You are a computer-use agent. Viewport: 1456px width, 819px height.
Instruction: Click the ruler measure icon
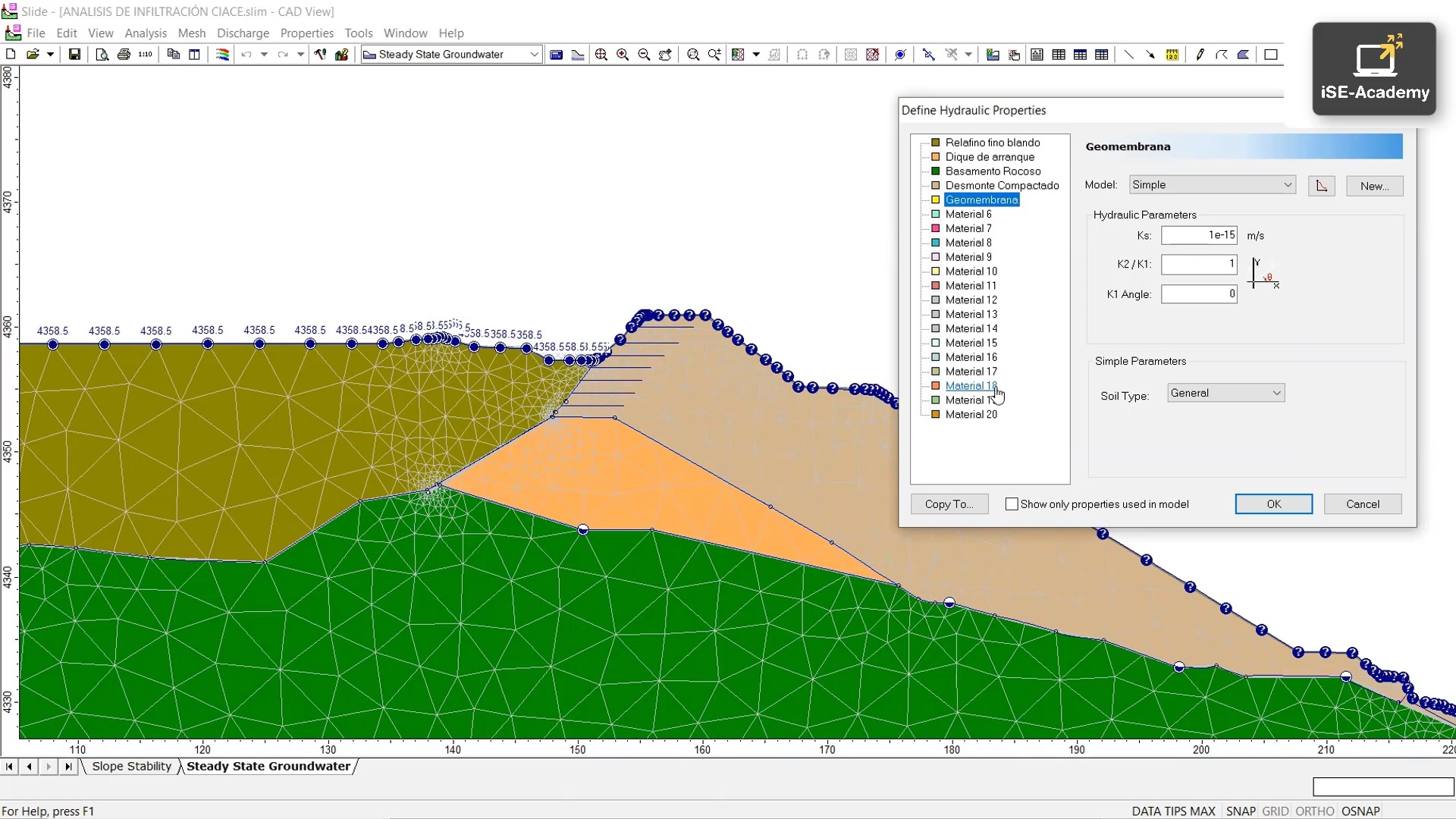point(1172,55)
